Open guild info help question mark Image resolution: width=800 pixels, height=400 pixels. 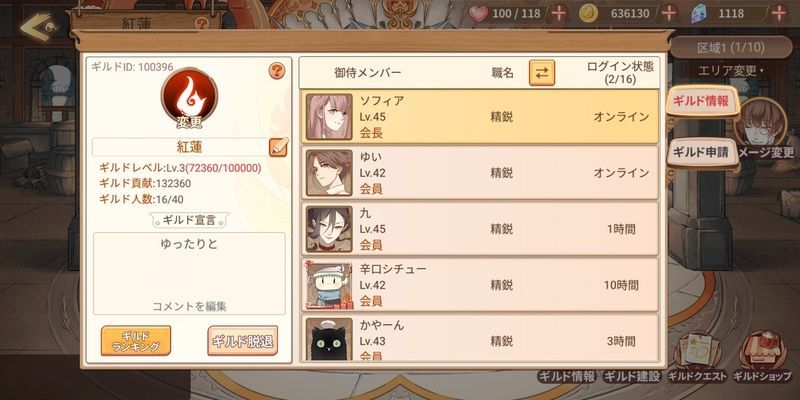[x=277, y=71]
